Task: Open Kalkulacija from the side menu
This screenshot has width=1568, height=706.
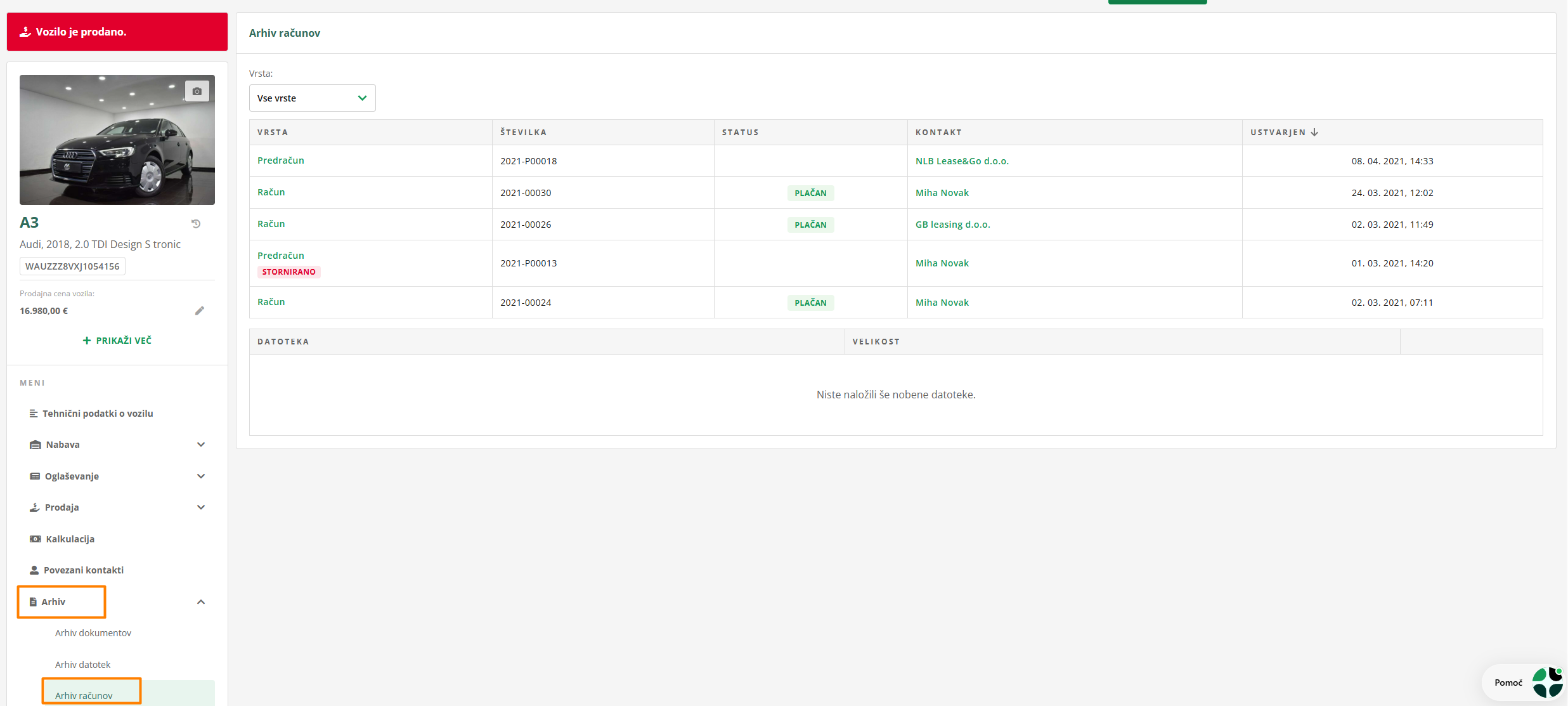Action: click(70, 539)
